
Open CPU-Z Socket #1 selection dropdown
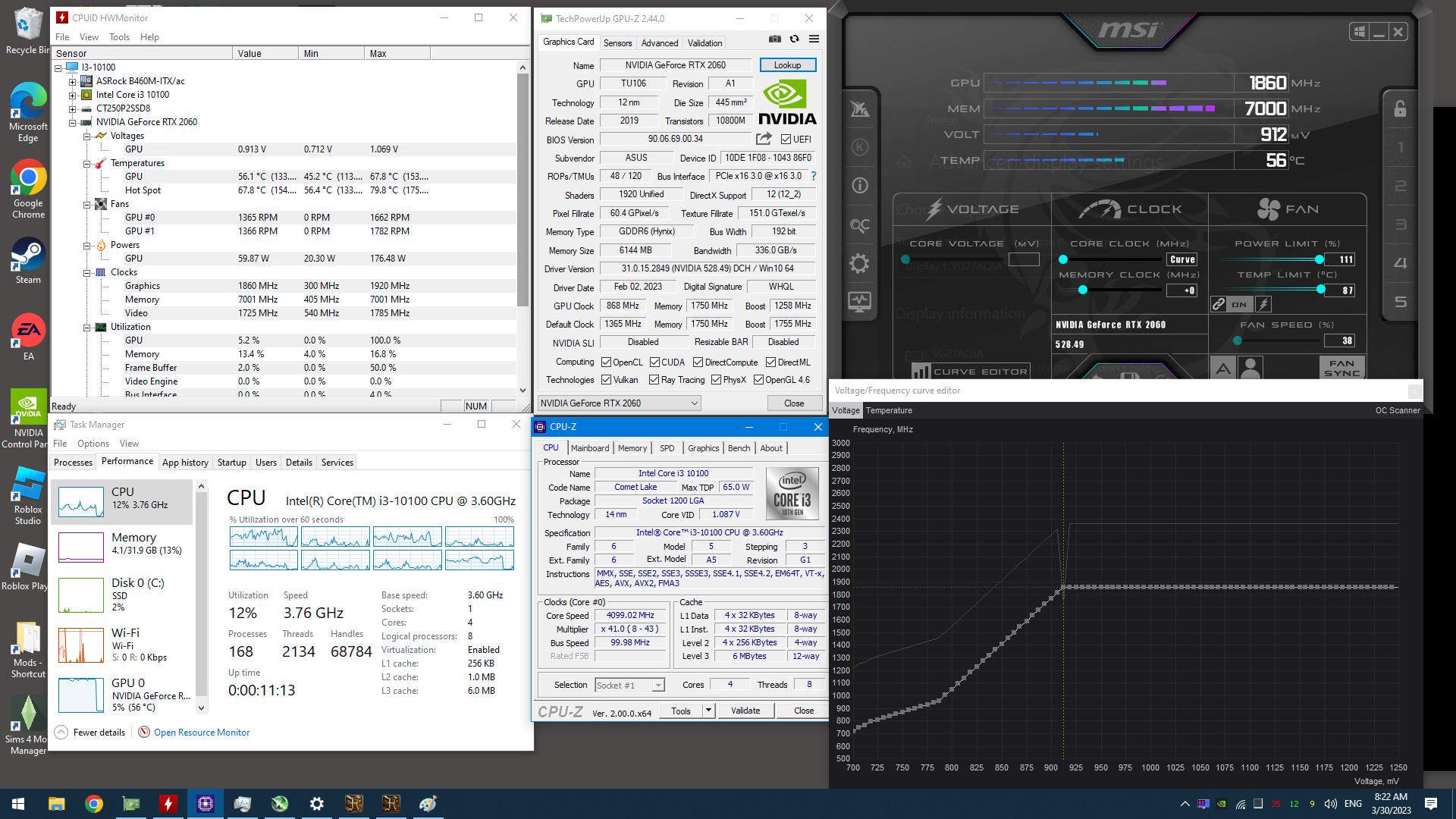629,686
